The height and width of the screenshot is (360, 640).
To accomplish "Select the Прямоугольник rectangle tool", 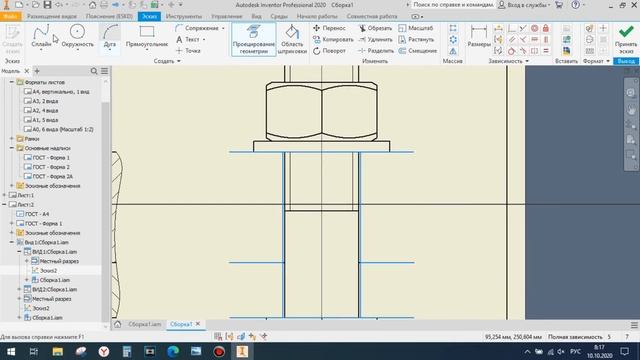I will pyautogui.click(x=147, y=35).
